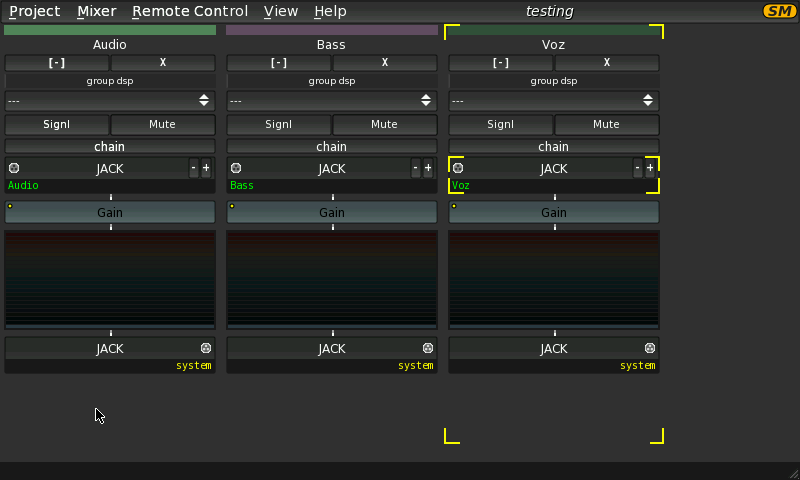This screenshot has width=800, height=480.
Task: Remove an input with minus on Bass JACK
Action: [415, 168]
